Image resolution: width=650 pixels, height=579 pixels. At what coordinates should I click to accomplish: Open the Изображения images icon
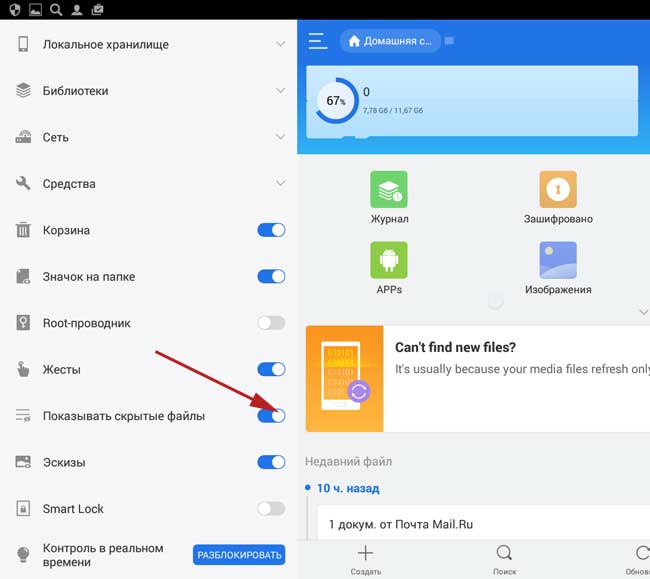(558, 260)
